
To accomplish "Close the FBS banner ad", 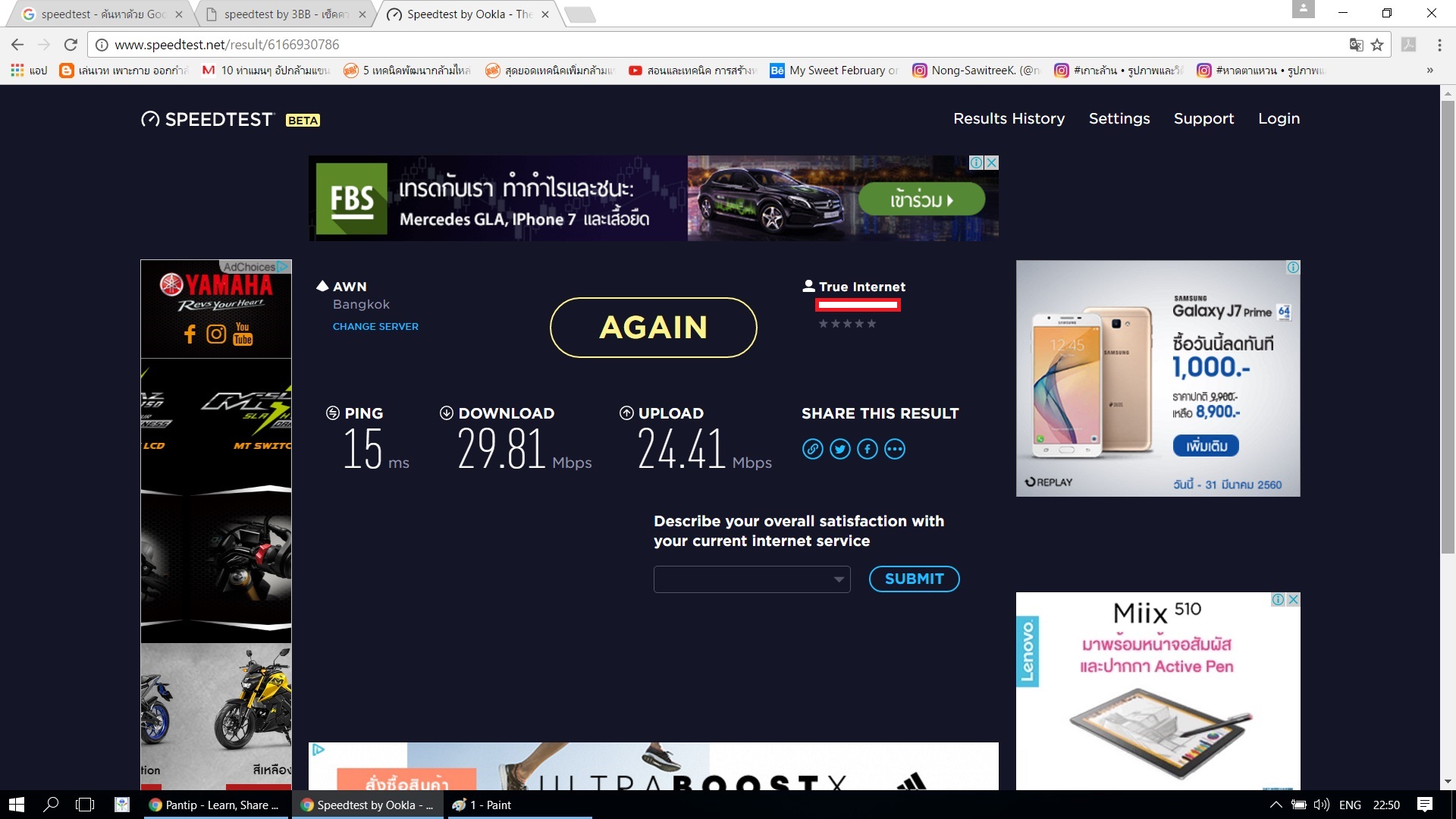I will point(991,162).
